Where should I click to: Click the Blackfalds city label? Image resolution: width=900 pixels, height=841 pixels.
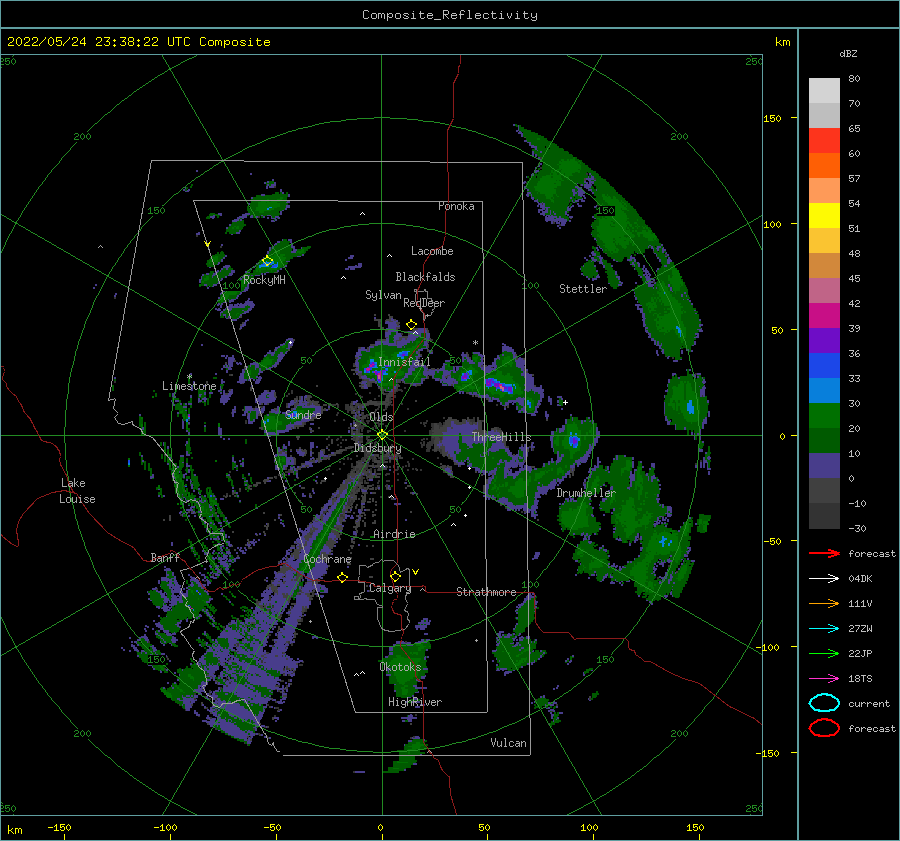[425, 277]
